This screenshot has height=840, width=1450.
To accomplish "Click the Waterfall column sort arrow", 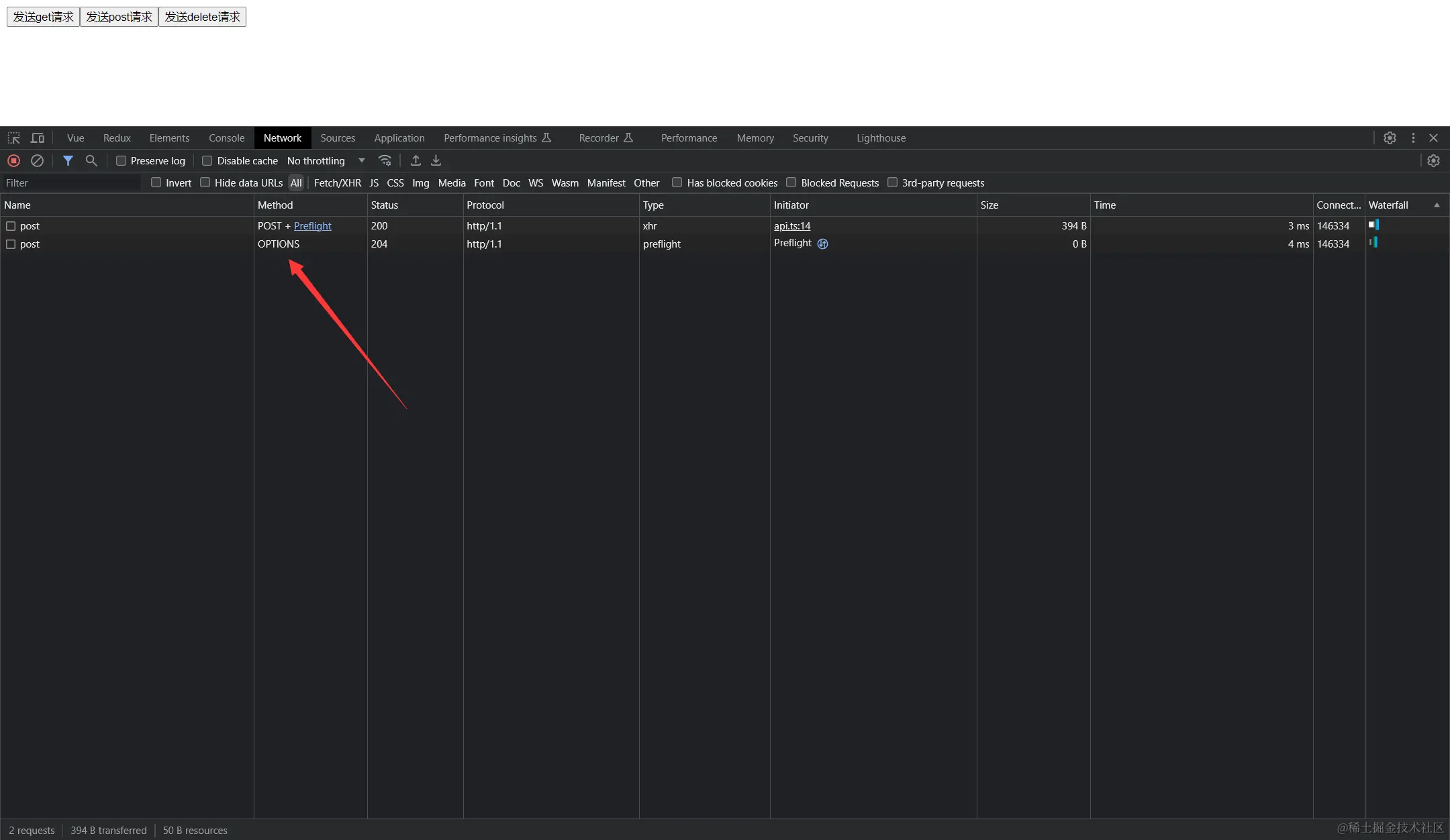I will coord(1437,205).
